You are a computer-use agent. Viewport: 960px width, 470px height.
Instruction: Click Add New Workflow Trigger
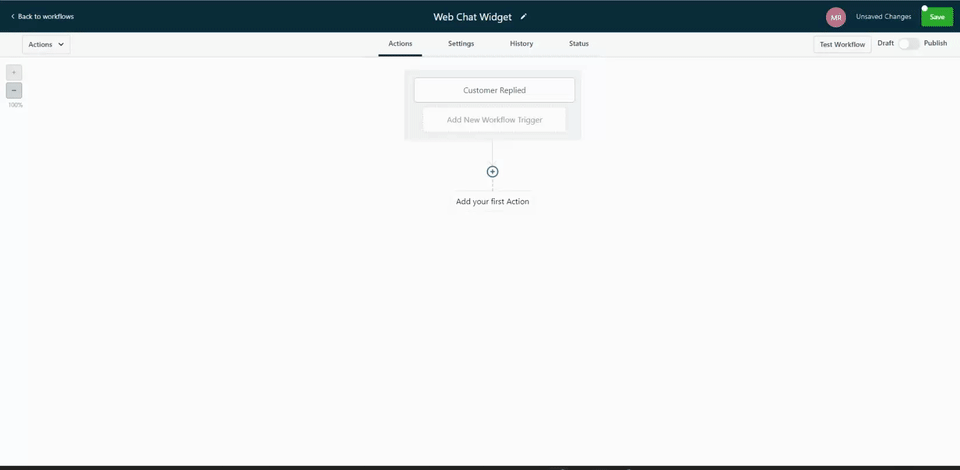pos(494,120)
